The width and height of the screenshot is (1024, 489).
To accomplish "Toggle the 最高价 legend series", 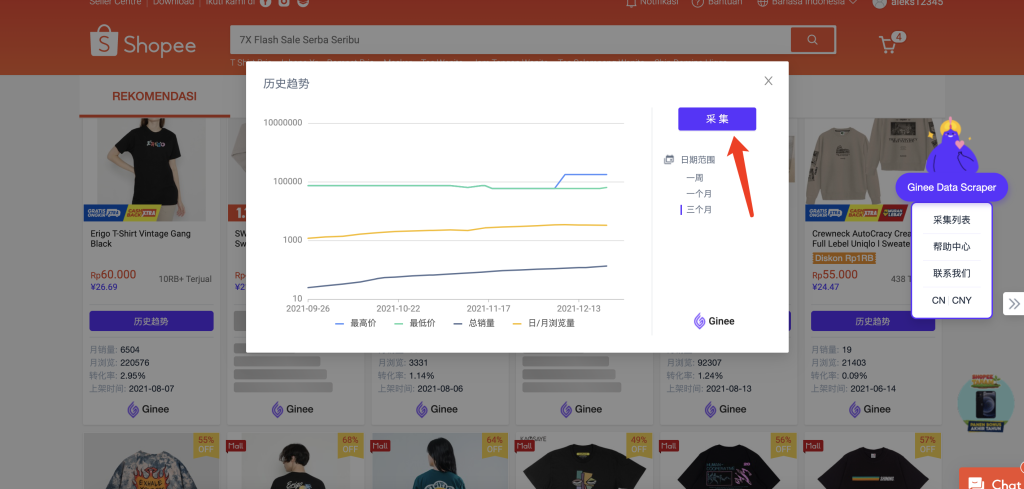I will point(357,323).
